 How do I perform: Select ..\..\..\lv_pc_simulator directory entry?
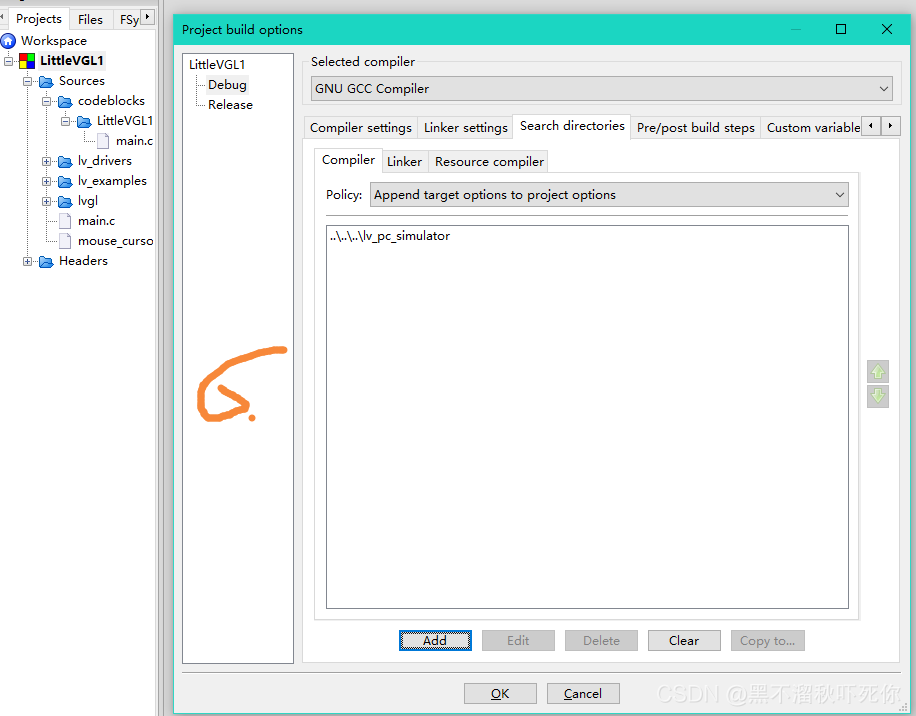tap(390, 236)
